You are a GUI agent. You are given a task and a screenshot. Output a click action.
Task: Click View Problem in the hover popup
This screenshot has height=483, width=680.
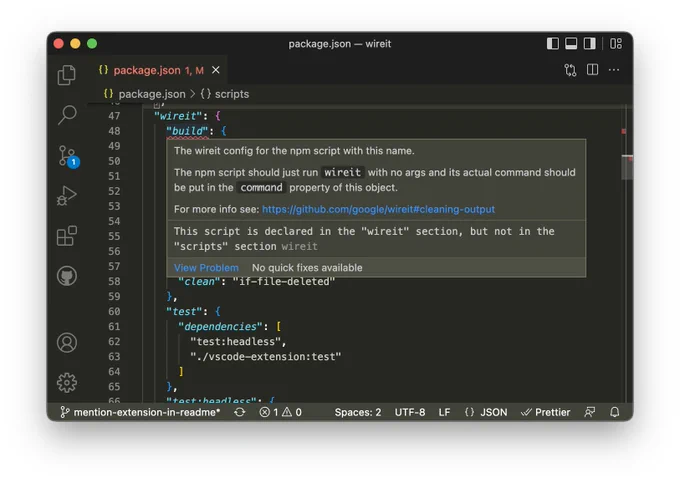pos(206,268)
